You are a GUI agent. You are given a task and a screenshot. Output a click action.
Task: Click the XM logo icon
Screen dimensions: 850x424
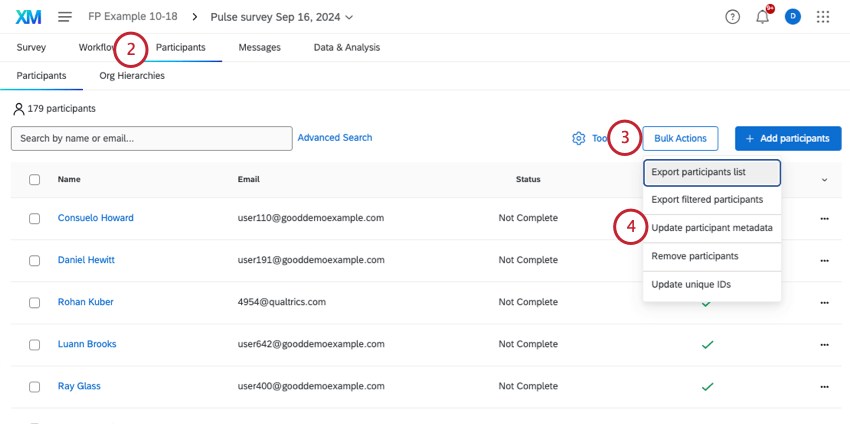point(28,17)
